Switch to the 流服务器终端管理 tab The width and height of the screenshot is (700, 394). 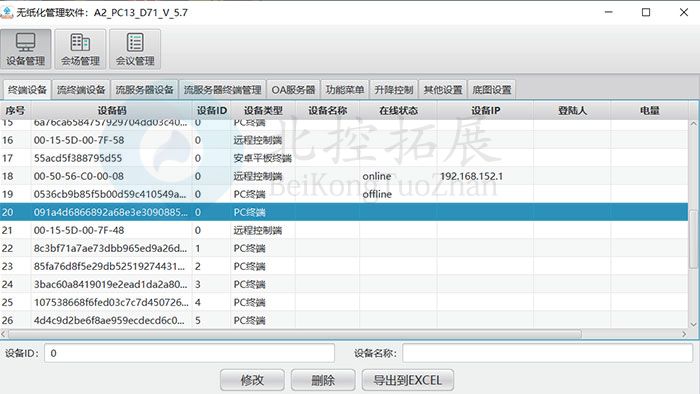[x=222, y=90]
